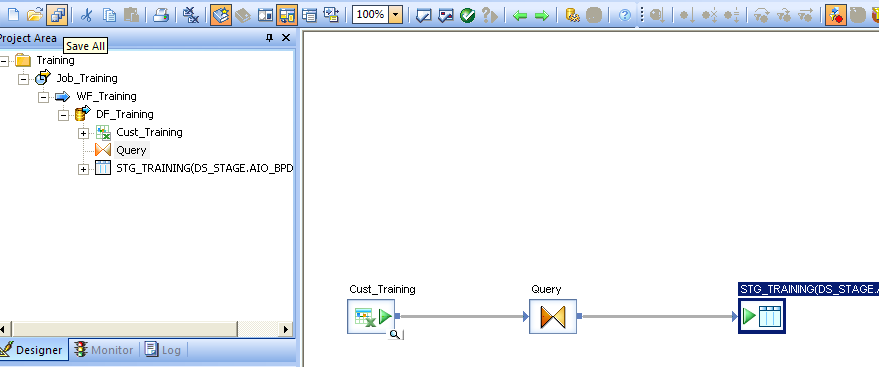Click the green Validate checkmark icon
879x367 pixels.
click(468, 15)
